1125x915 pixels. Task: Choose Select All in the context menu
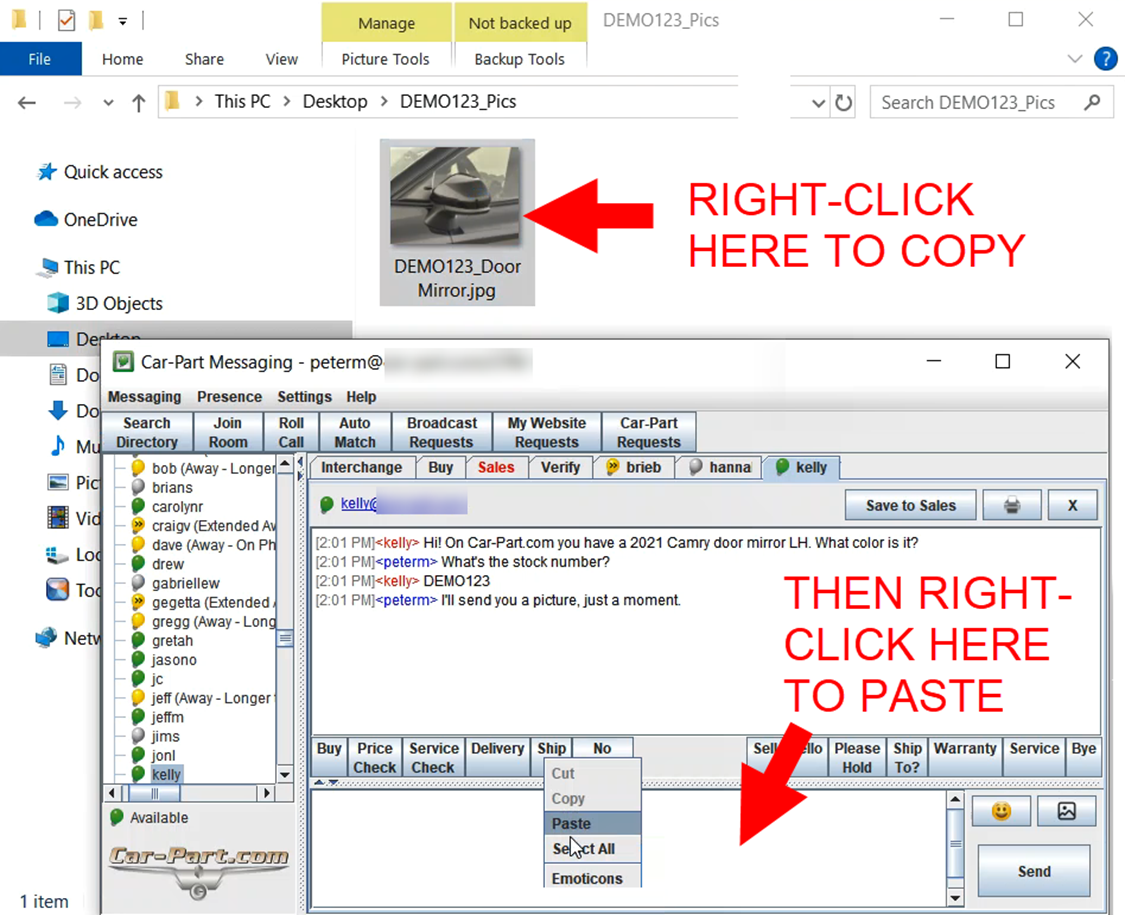click(593, 848)
